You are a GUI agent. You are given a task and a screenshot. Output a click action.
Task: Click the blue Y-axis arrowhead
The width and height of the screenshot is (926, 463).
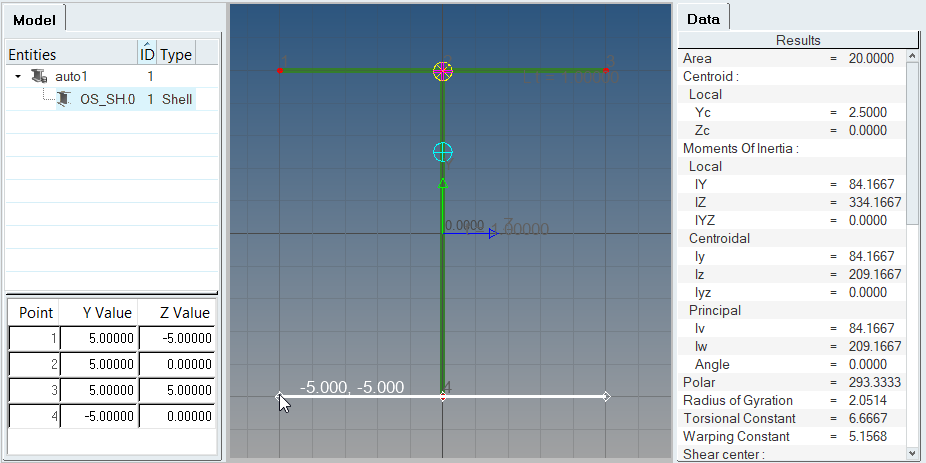pyautogui.click(x=493, y=234)
